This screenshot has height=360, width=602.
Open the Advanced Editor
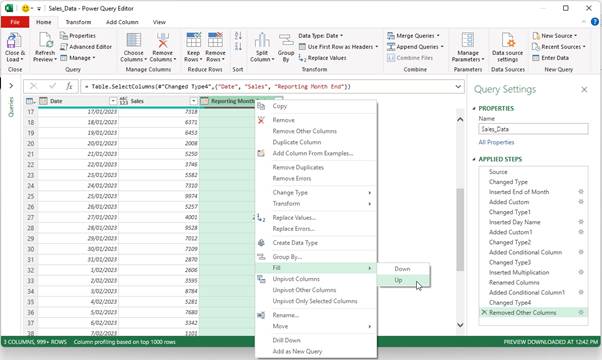pyautogui.click(x=86, y=47)
